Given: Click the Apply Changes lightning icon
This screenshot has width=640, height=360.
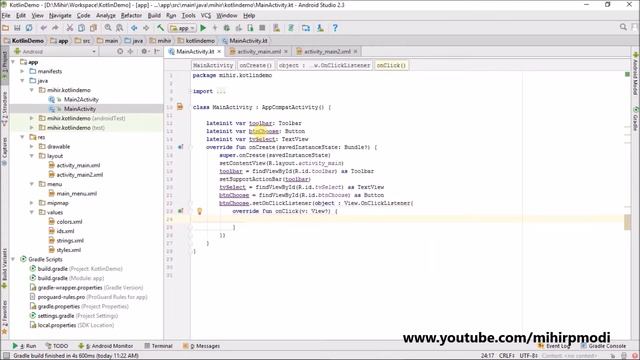Looking at the screenshot, I should click(215, 28).
